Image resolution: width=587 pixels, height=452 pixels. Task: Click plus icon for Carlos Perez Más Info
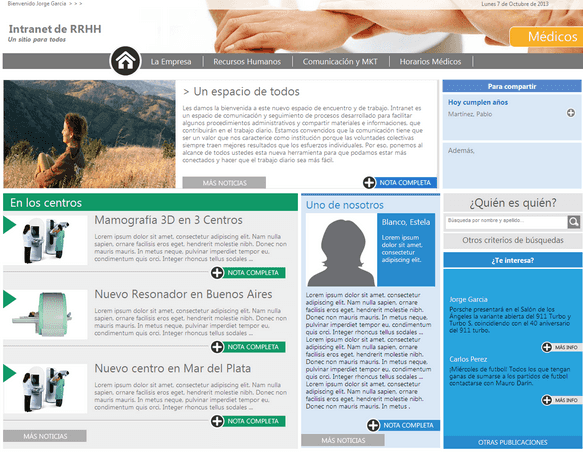(547, 400)
